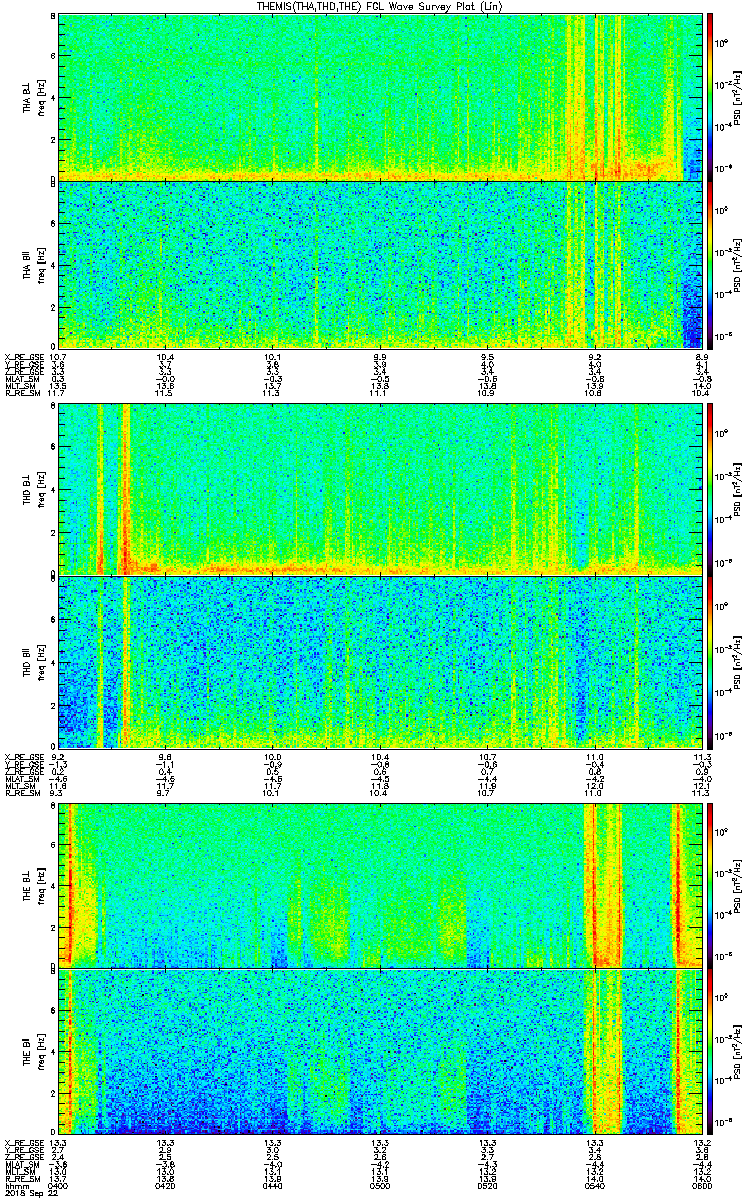Click the THA B-parallel PSD color bar
750x1200 pixels.
pyautogui.click(x=709, y=264)
